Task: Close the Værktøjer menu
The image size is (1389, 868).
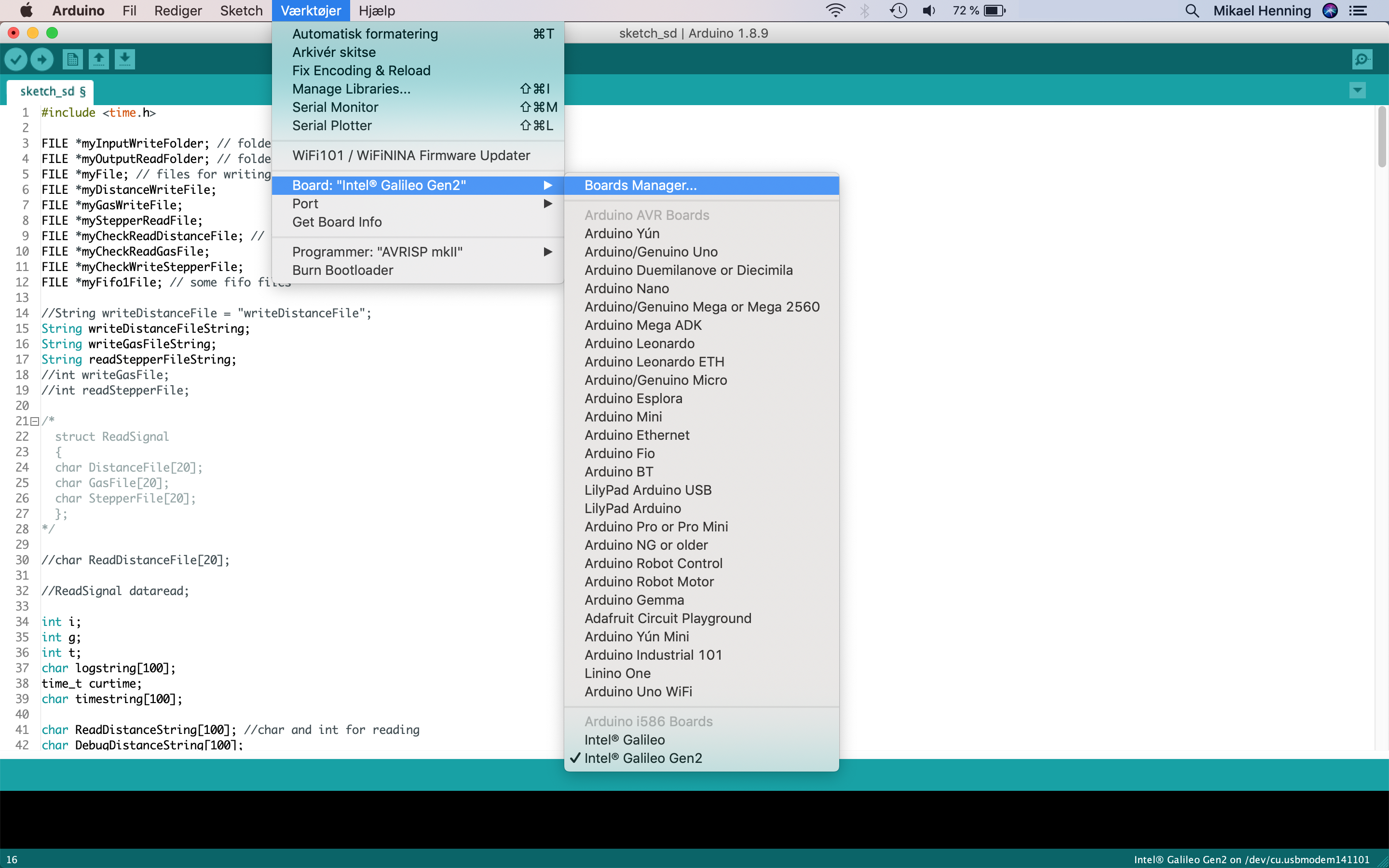Action: 311,10
